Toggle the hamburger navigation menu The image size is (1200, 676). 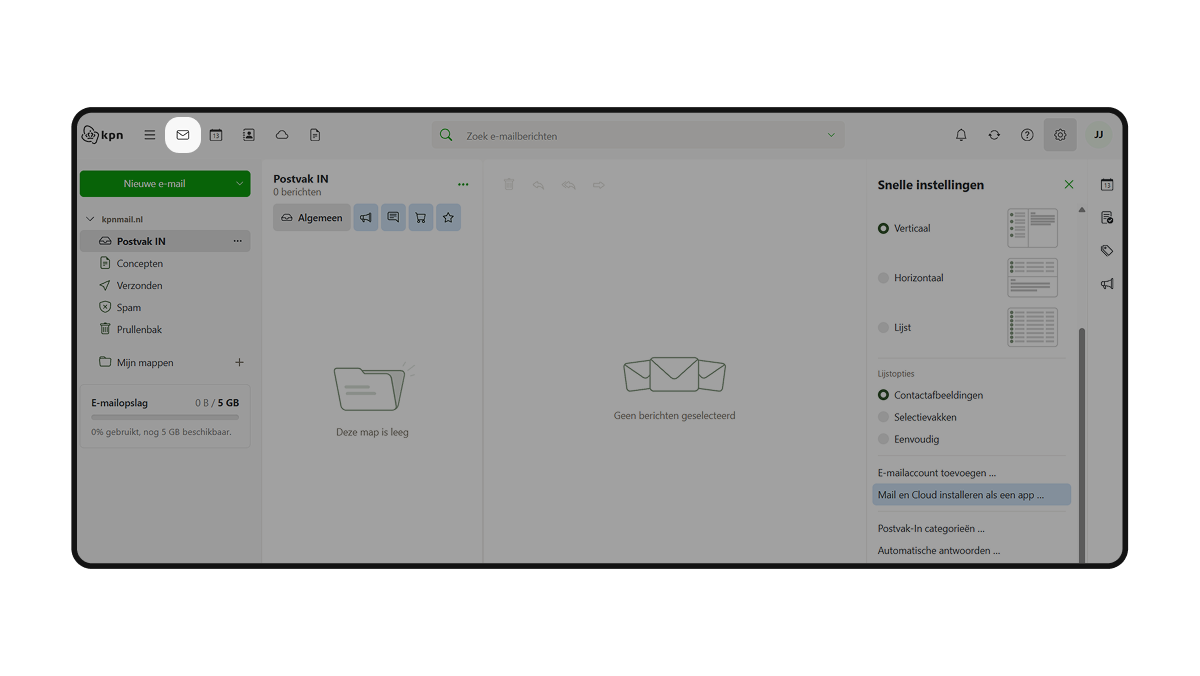(x=150, y=135)
